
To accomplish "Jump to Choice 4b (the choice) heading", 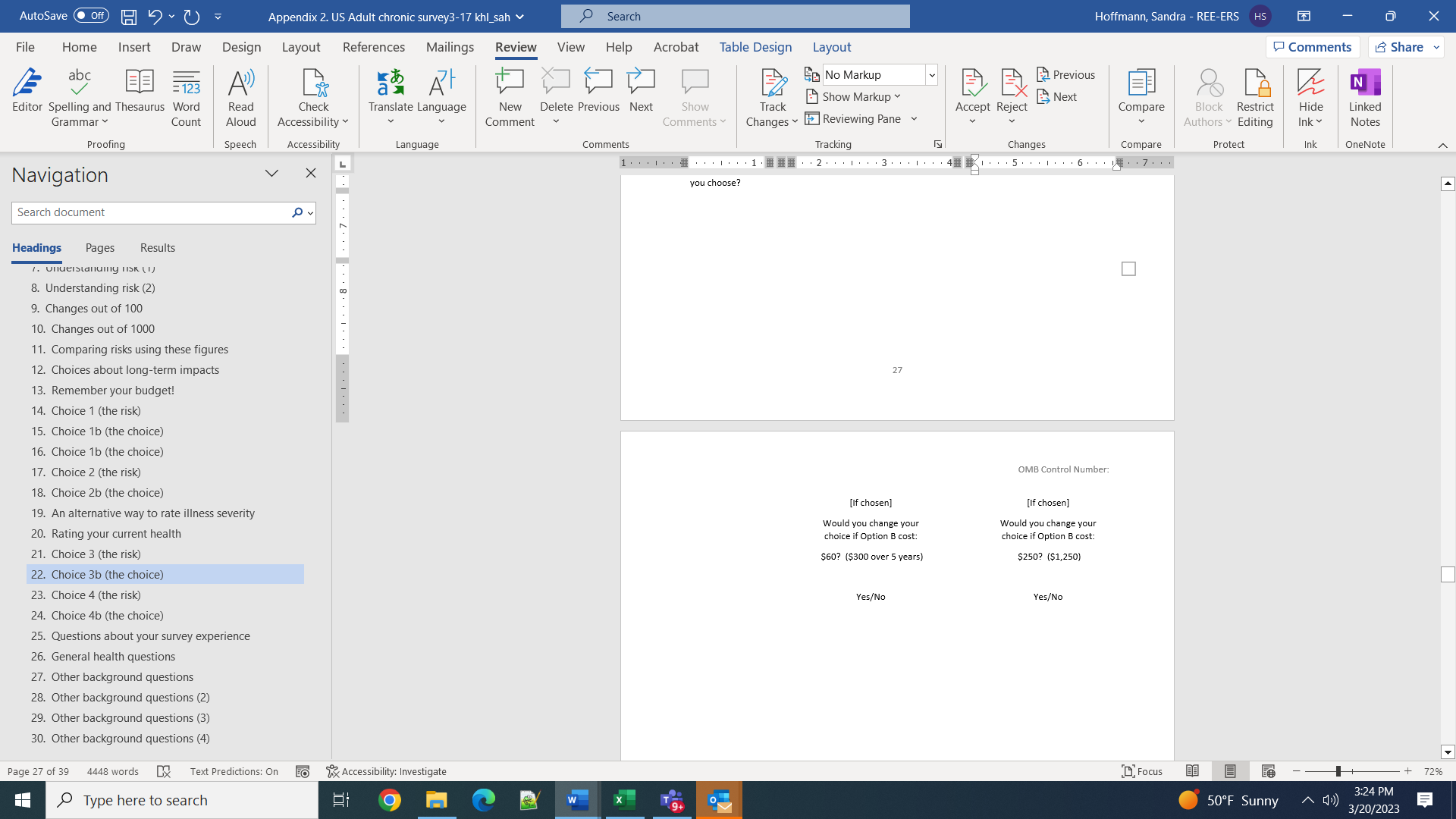I will point(107,616).
